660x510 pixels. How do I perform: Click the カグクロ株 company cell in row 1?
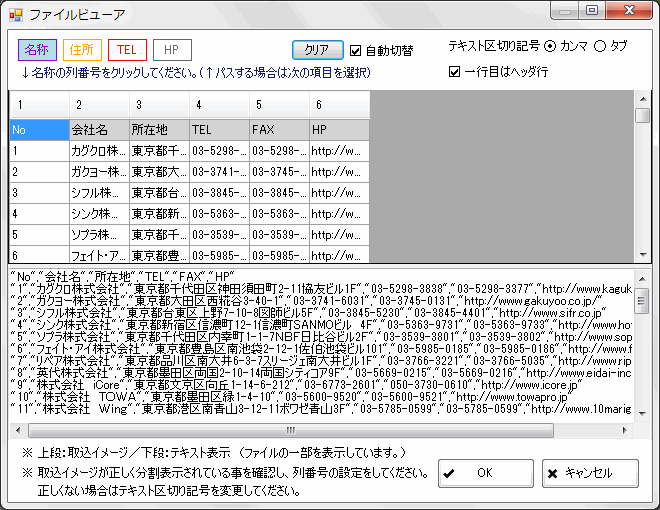(98, 151)
